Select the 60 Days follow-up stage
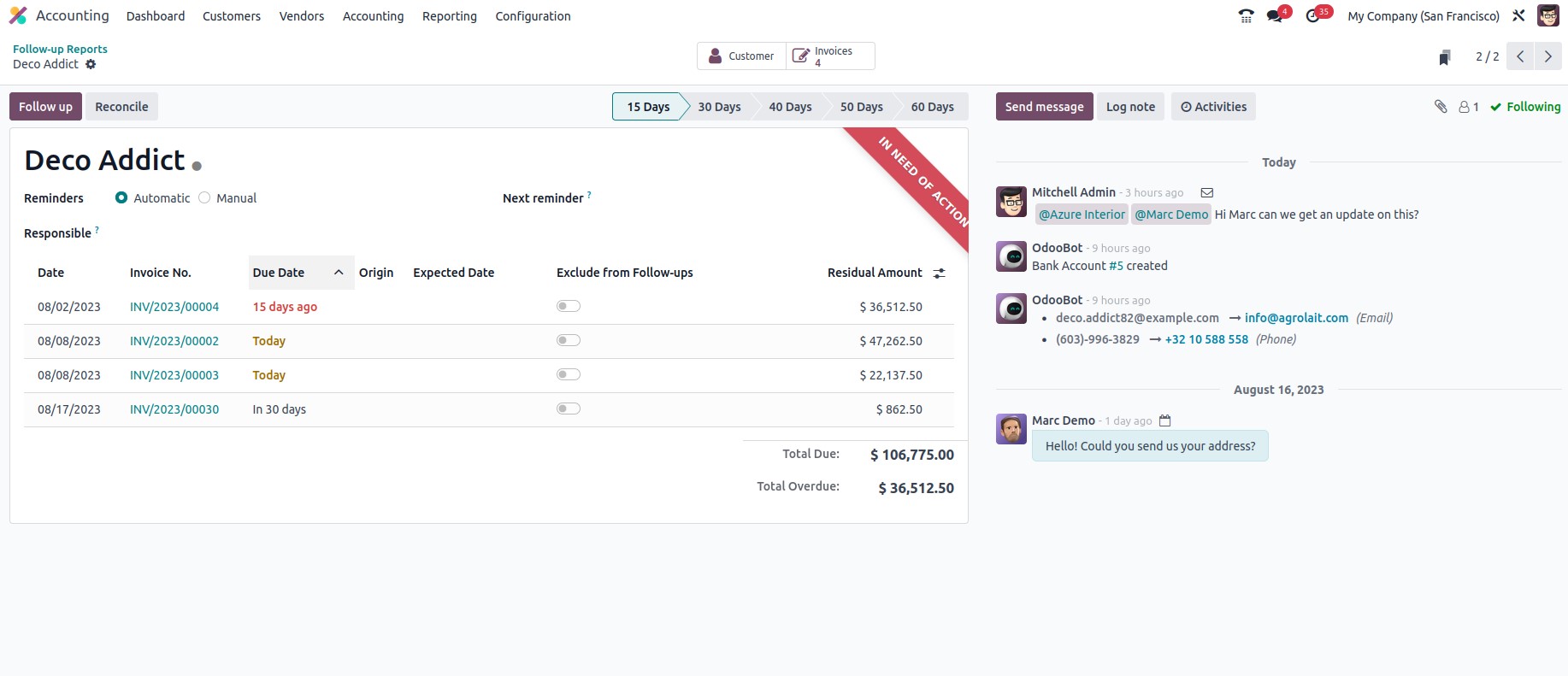 [932, 107]
